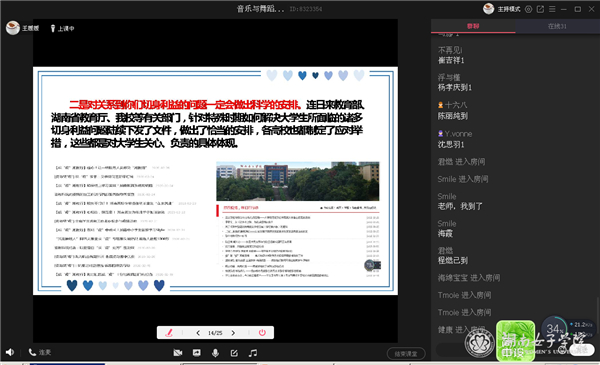The width and height of the screenshot is (600, 365).
Task: Select chat message 衡吉祥1
Action: [x=451, y=60]
